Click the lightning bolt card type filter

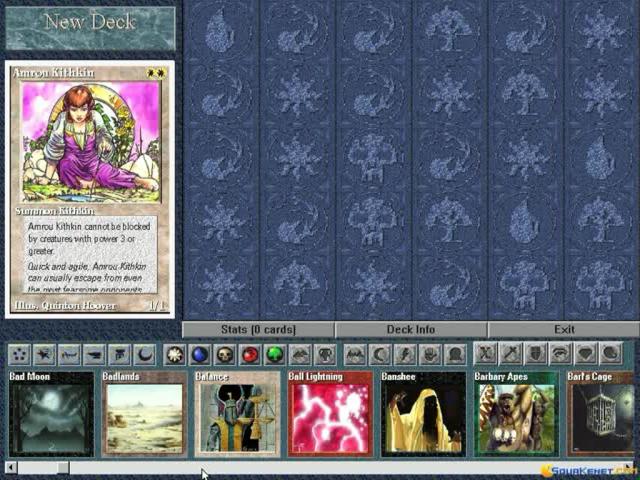pyautogui.click(x=405, y=354)
